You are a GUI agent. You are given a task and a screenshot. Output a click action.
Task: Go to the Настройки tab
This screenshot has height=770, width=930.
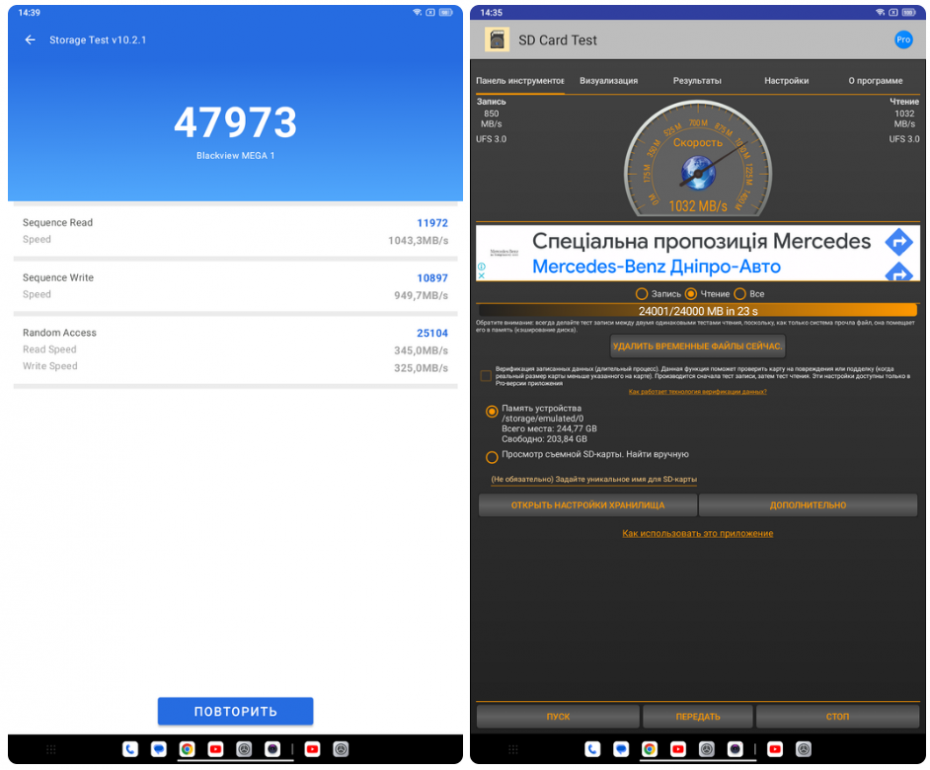click(x=786, y=81)
